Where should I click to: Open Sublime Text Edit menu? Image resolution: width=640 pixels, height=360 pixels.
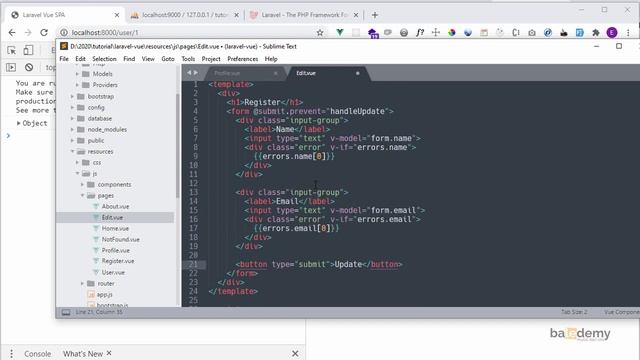pyautogui.click(x=80, y=59)
